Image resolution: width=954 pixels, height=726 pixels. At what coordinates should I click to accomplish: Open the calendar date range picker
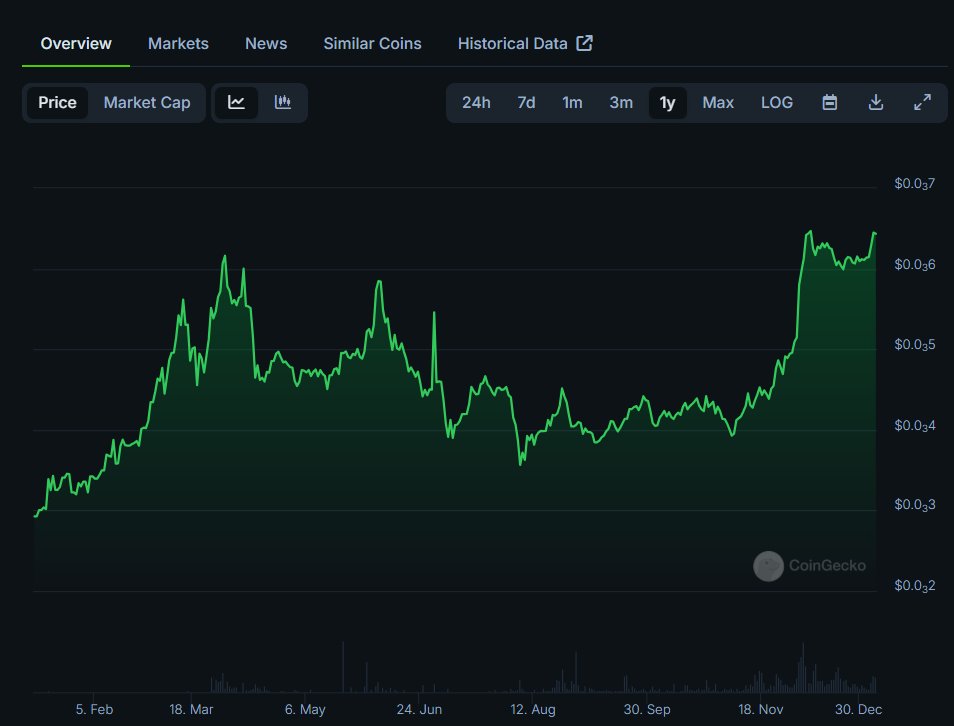[x=829, y=102]
